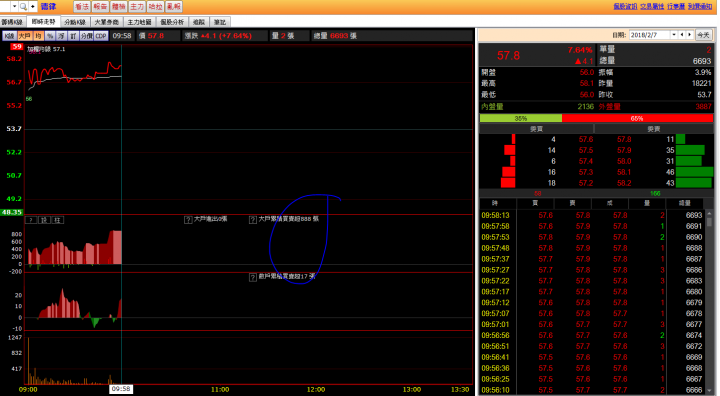The image size is (720, 396).
Task: Click the 09:56:10 tick row
Action: [592, 390]
